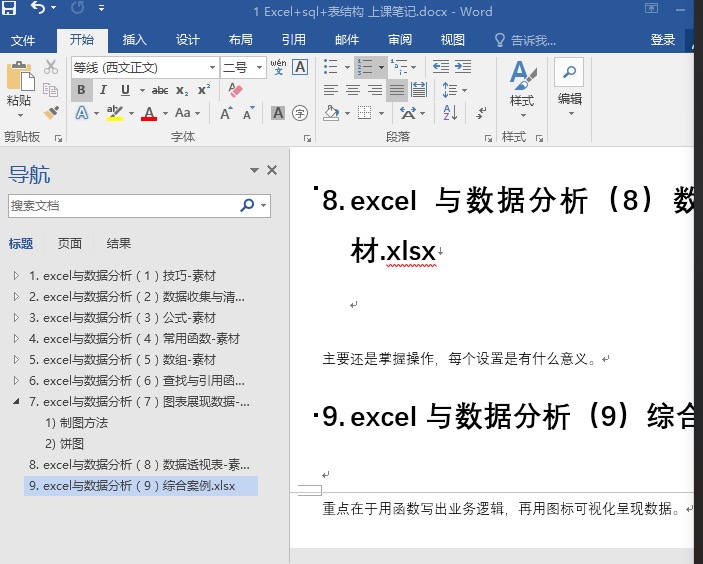Viewport: 703px width, 564px height.
Task: Open the 字体 dialog launcher
Action: coord(307,139)
